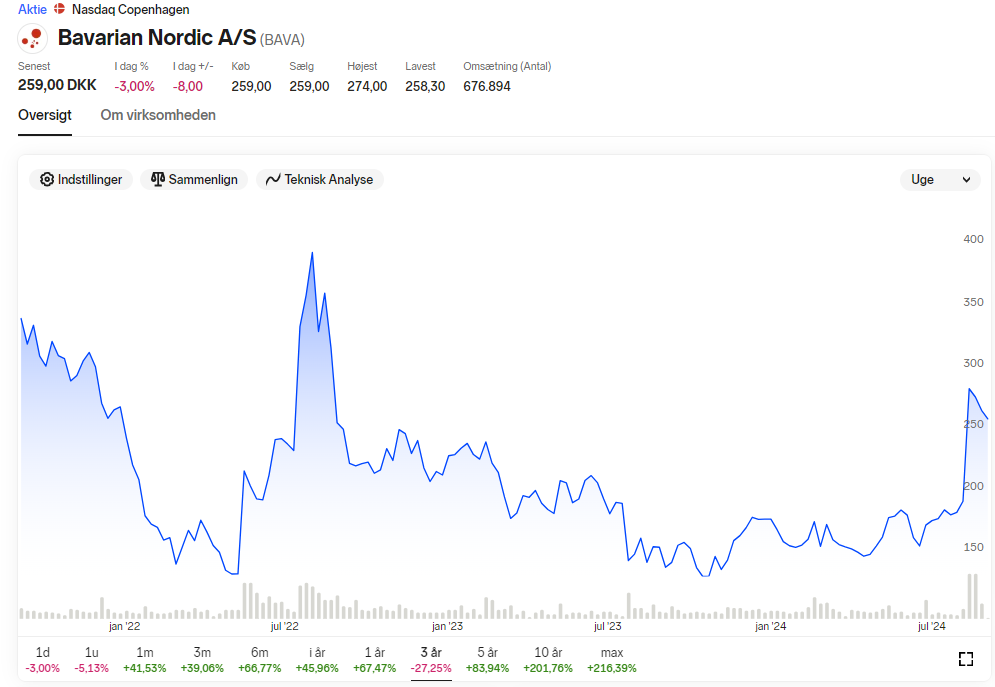Click the Omsætning (Antal) label
995x687 pixels.
(x=507, y=66)
